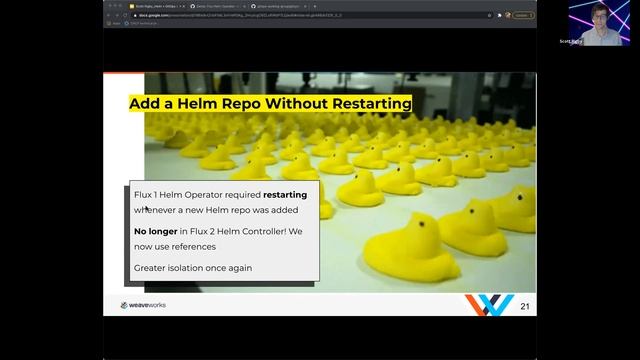Open the second bookmark in bookmarks bar
Viewport: 640px width, 360px height.
coord(141,23)
